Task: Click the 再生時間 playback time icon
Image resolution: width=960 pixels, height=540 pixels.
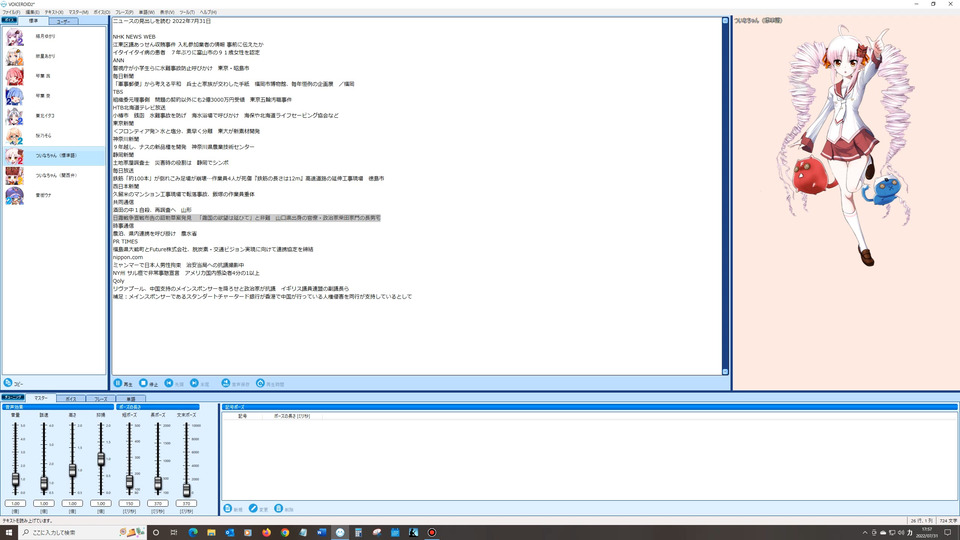Action: pos(260,383)
